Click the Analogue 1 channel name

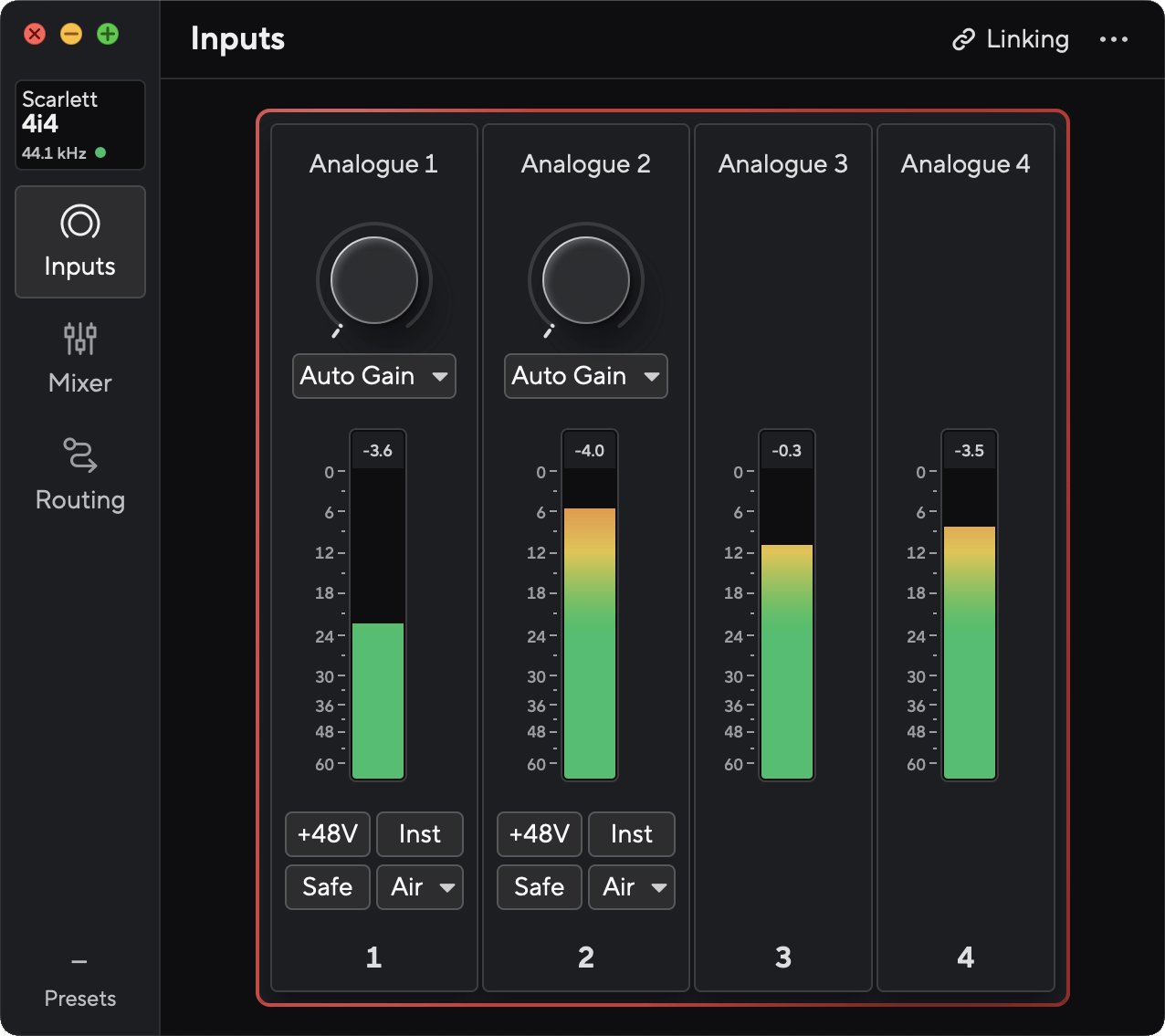(374, 164)
